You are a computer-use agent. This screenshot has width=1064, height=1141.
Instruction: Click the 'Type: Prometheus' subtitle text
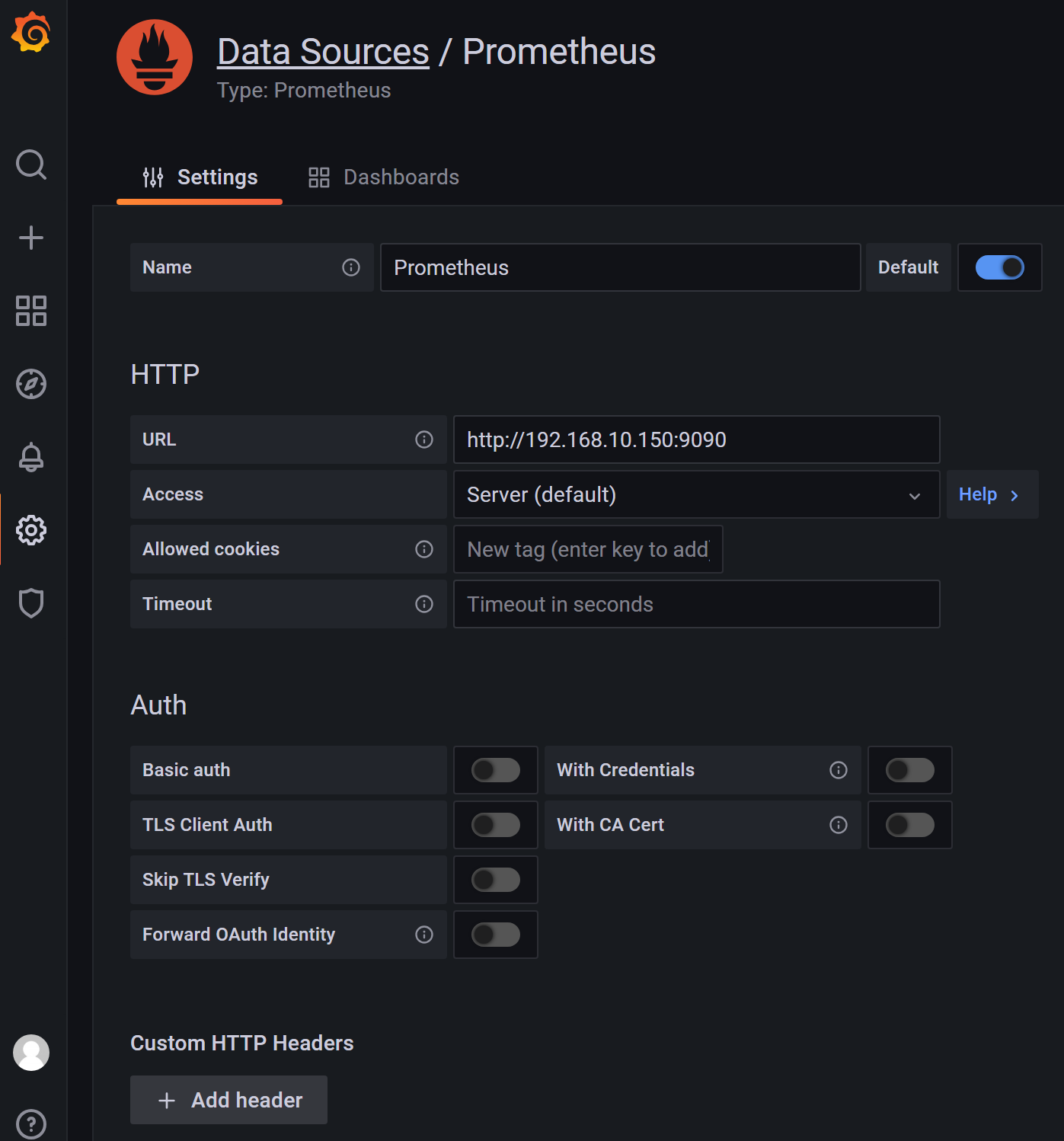[304, 90]
